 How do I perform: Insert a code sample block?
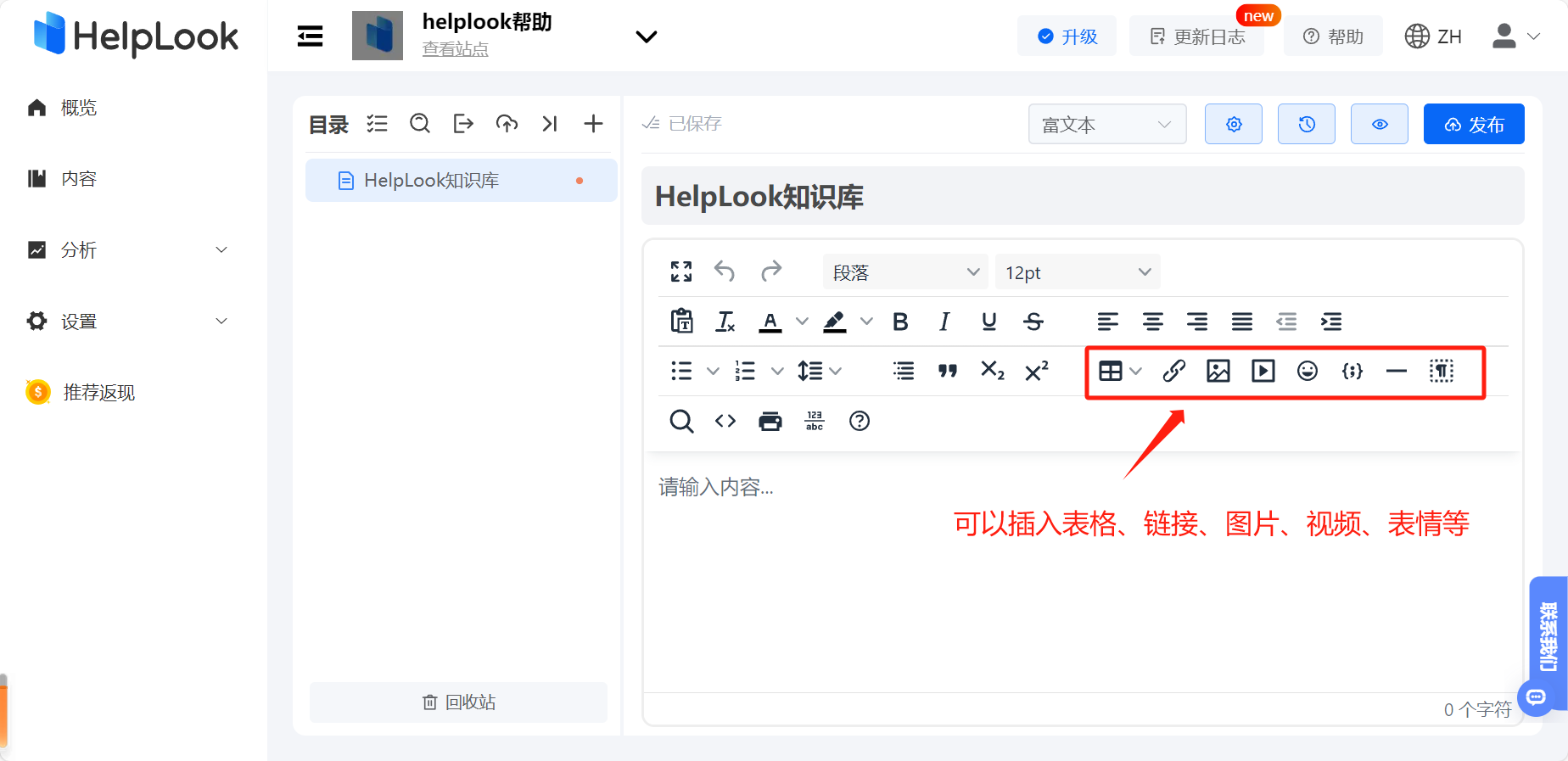pyautogui.click(x=1352, y=371)
